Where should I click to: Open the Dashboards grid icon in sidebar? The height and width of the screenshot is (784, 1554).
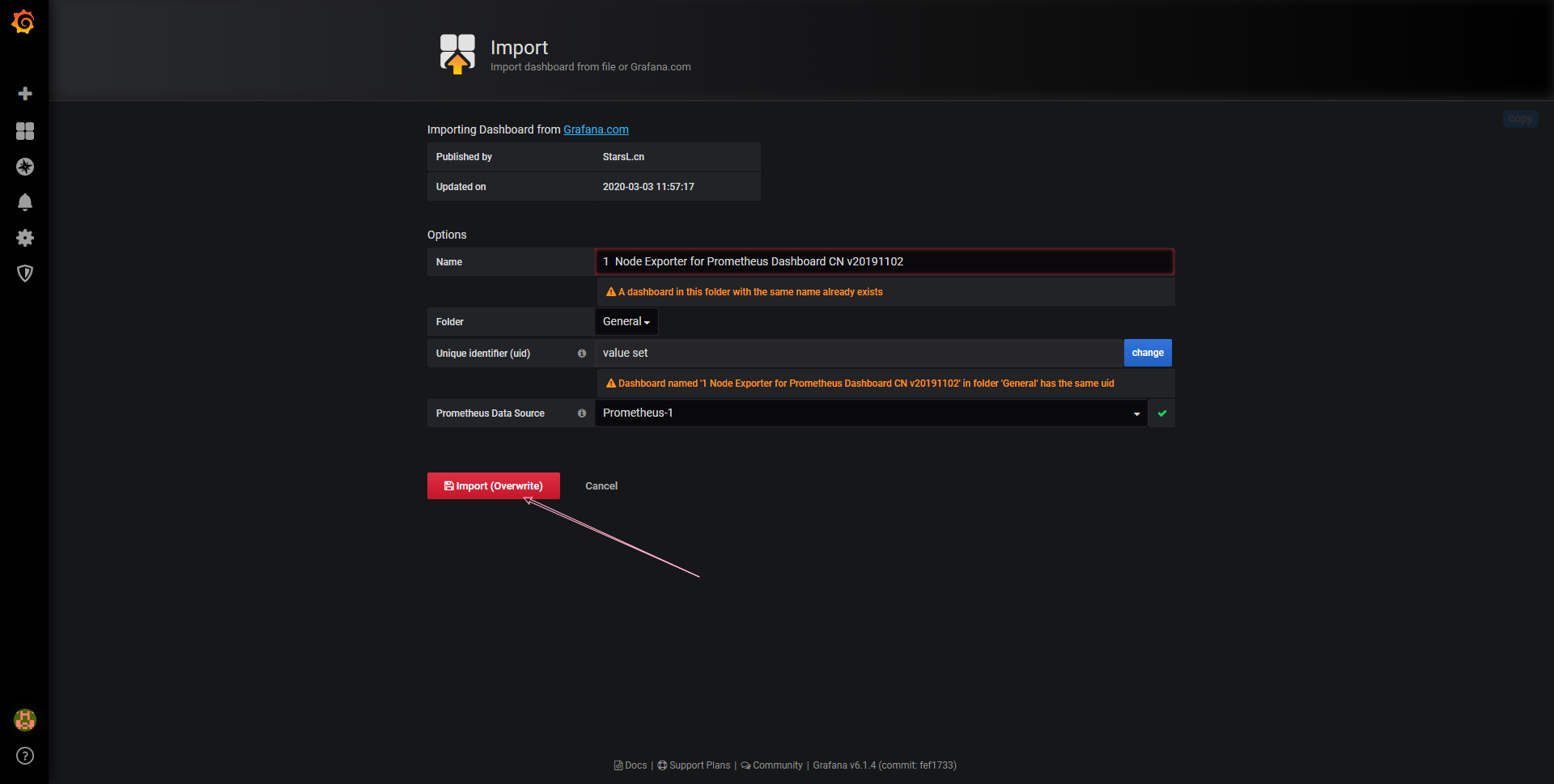click(x=25, y=131)
